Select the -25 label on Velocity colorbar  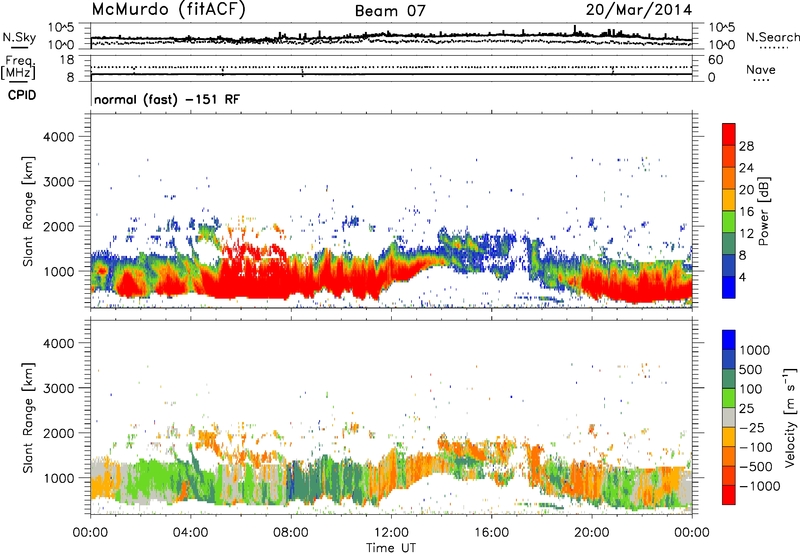(x=754, y=427)
